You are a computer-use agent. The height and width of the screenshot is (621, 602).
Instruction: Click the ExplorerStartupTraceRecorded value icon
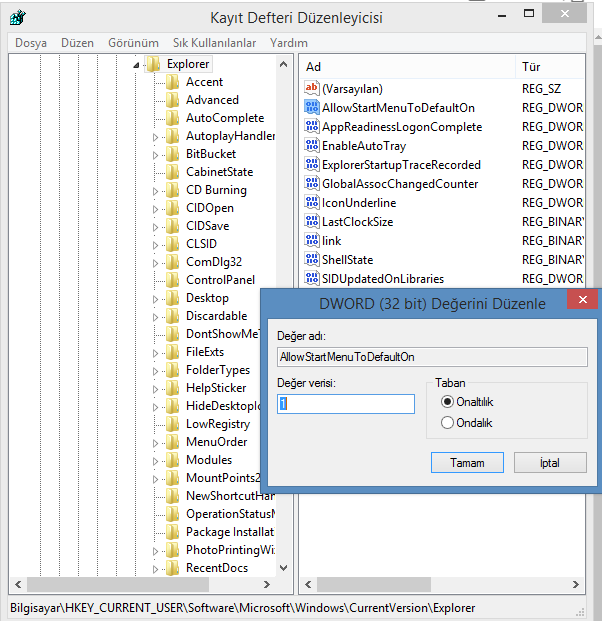tap(312, 164)
